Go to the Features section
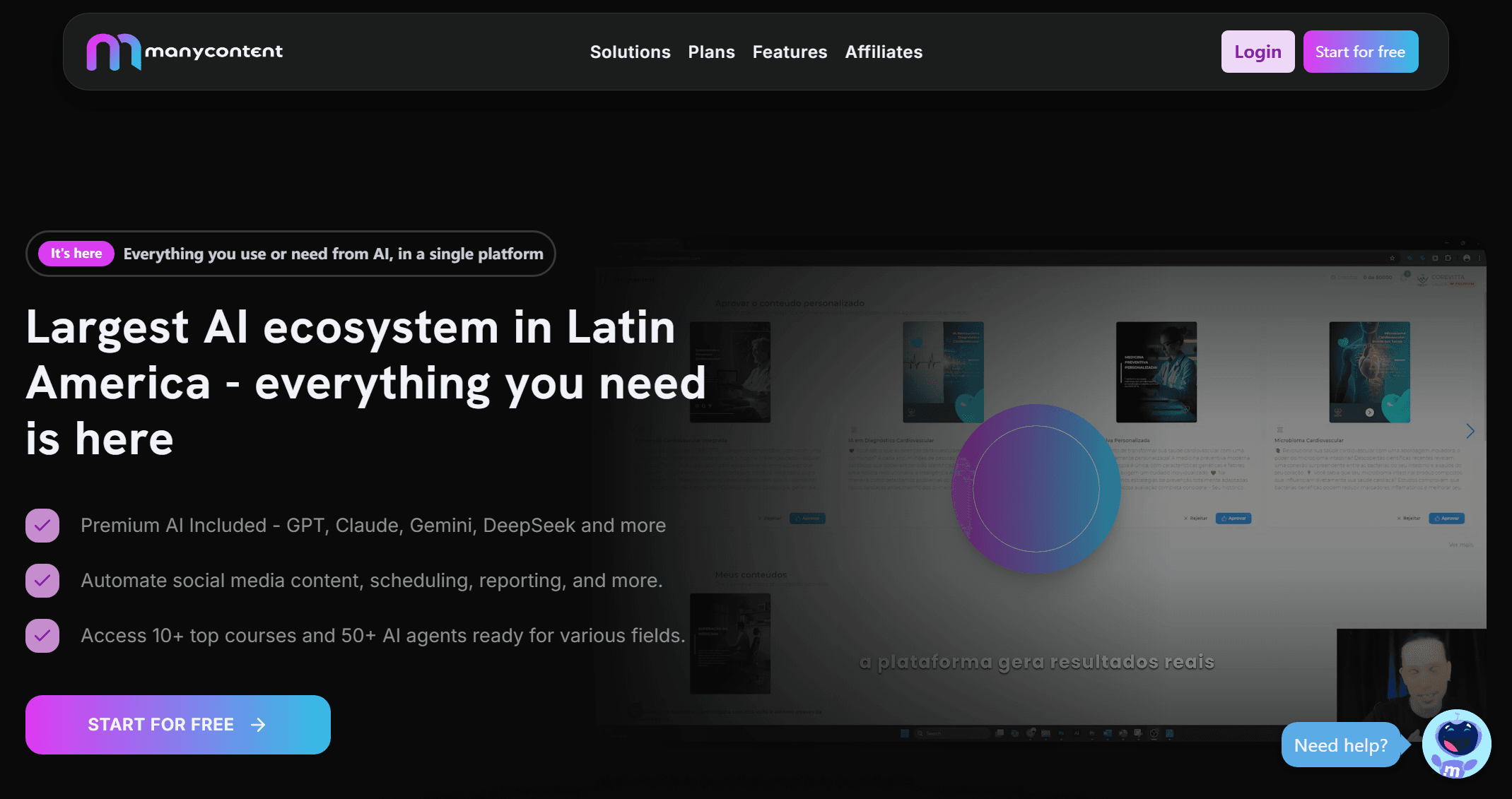 790,52
